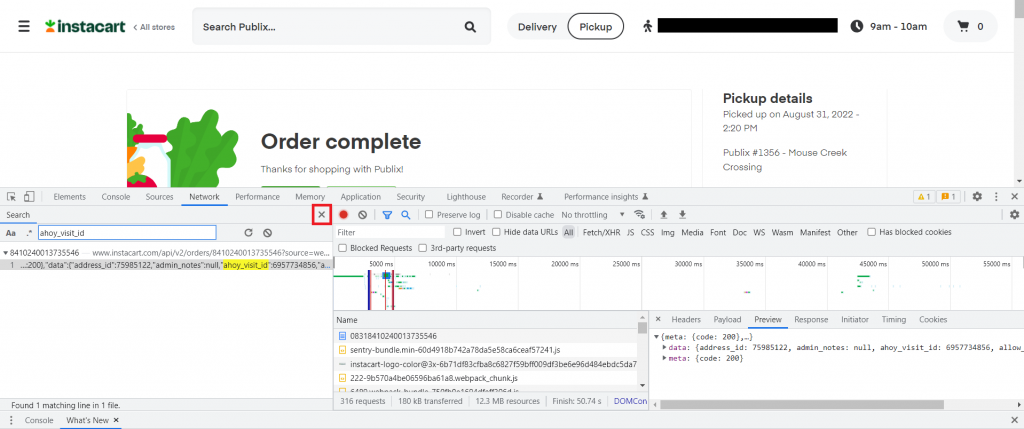
Task: Check Hide data URLs
Action: tap(496, 232)
